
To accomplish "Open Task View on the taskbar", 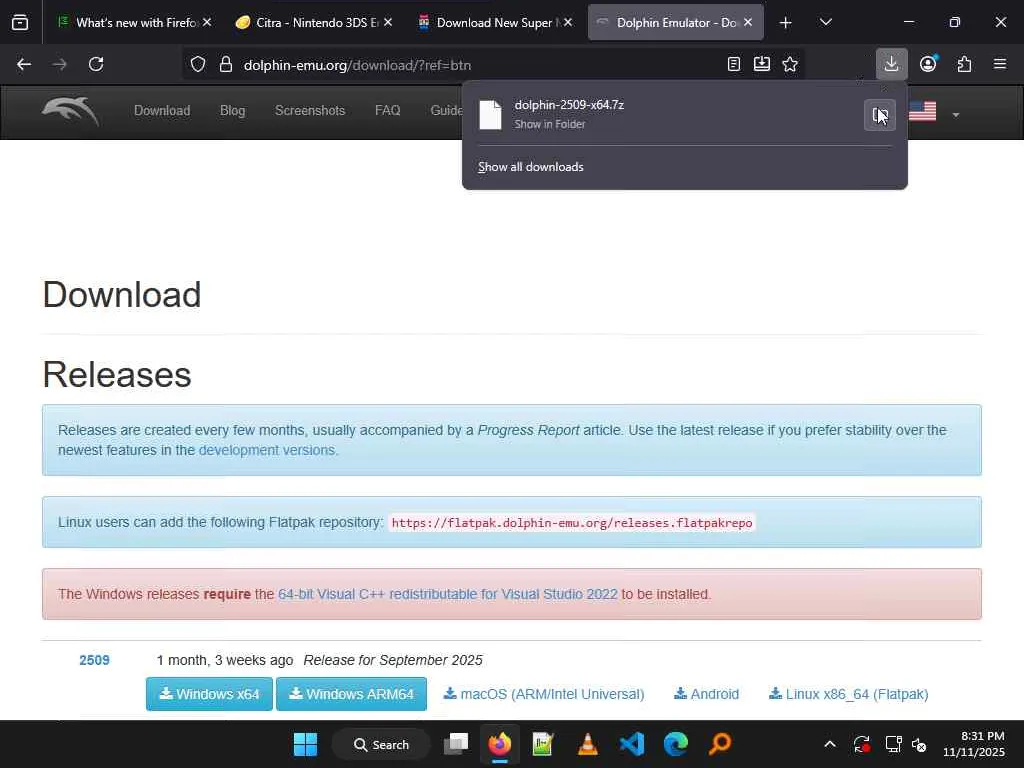I will (x=456, y=744).
